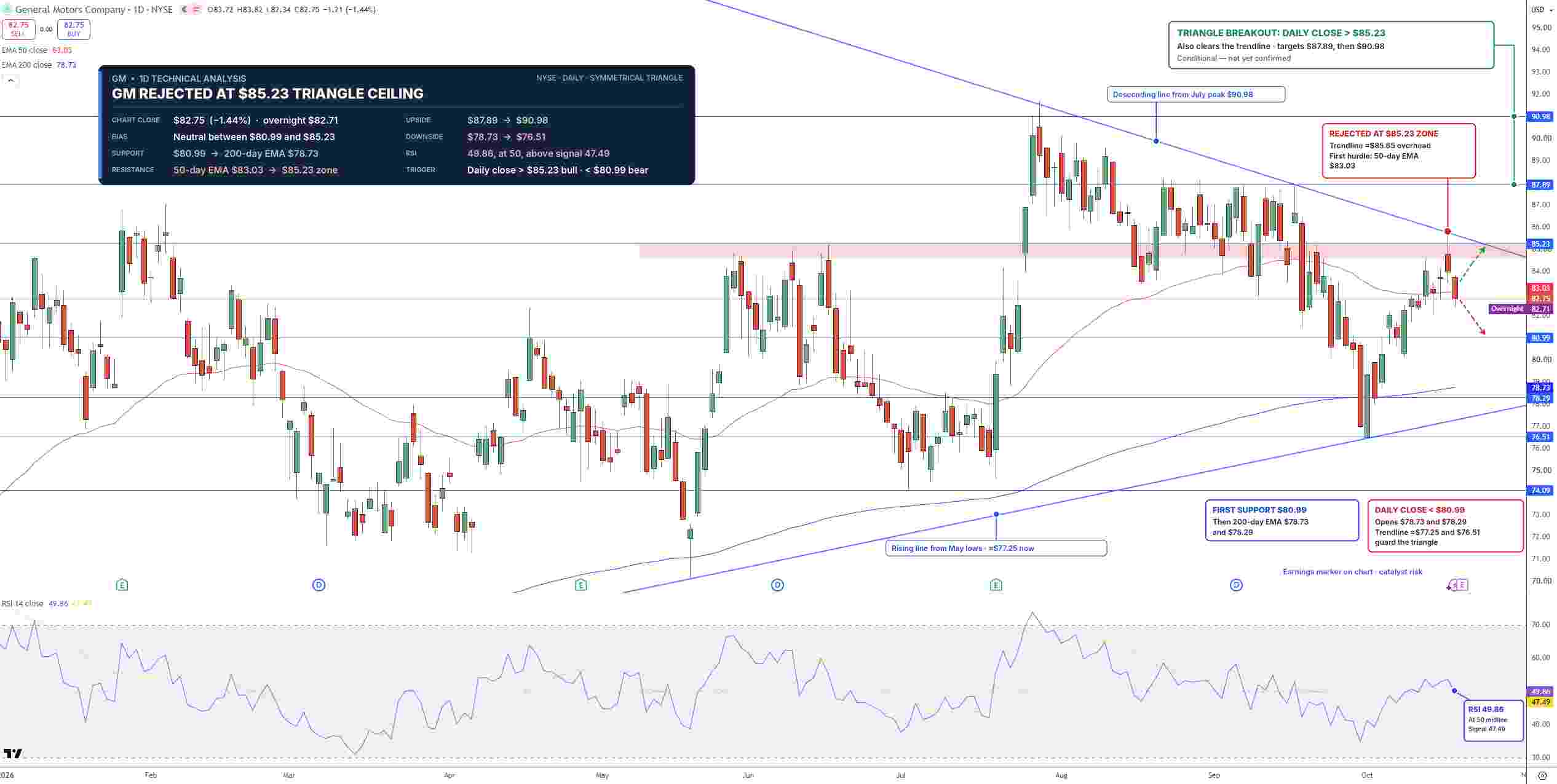1557x784 pixels.
Task: Click the May label on time axis
Action: click(x=602, y=775)
